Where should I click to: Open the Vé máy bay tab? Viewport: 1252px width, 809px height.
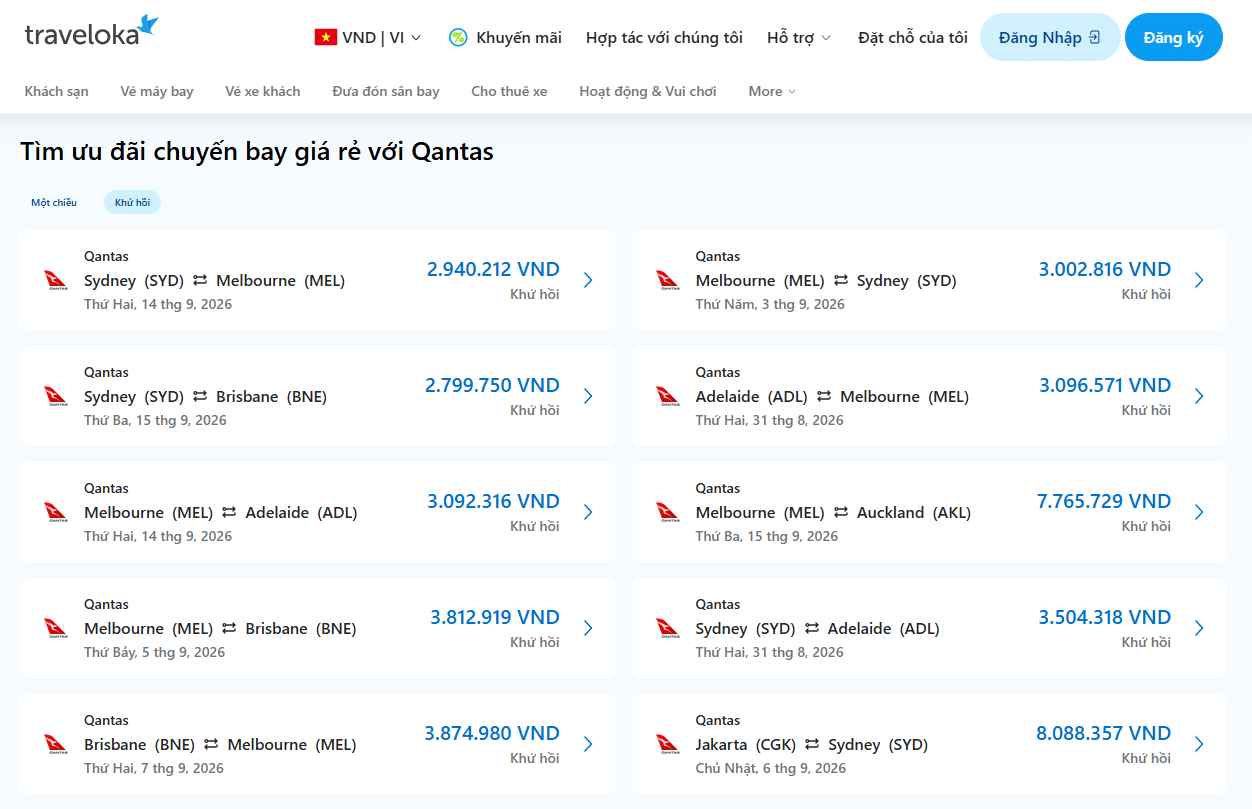tap(157, 91)
